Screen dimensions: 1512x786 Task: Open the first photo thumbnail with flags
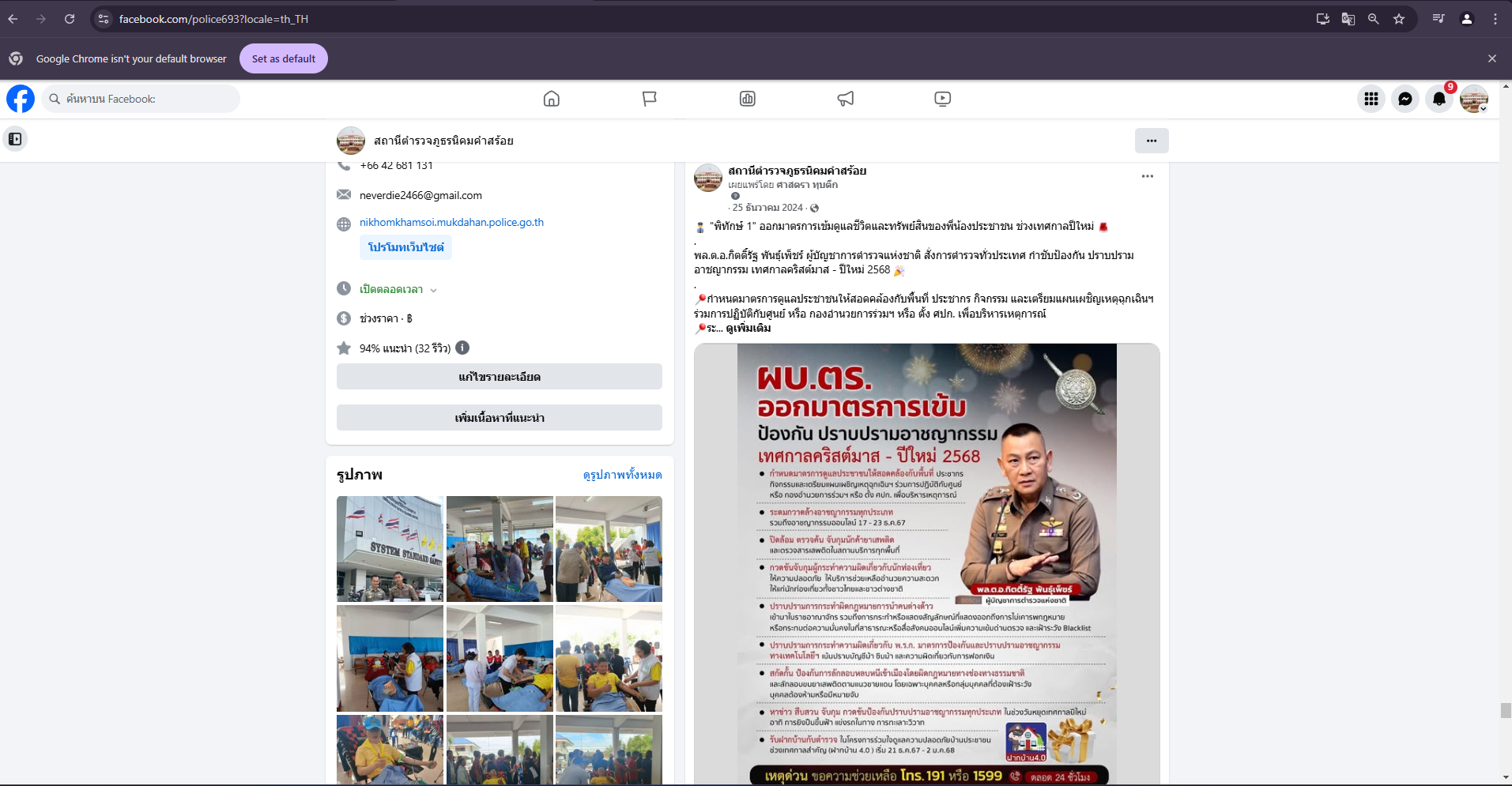coord(390,548)
